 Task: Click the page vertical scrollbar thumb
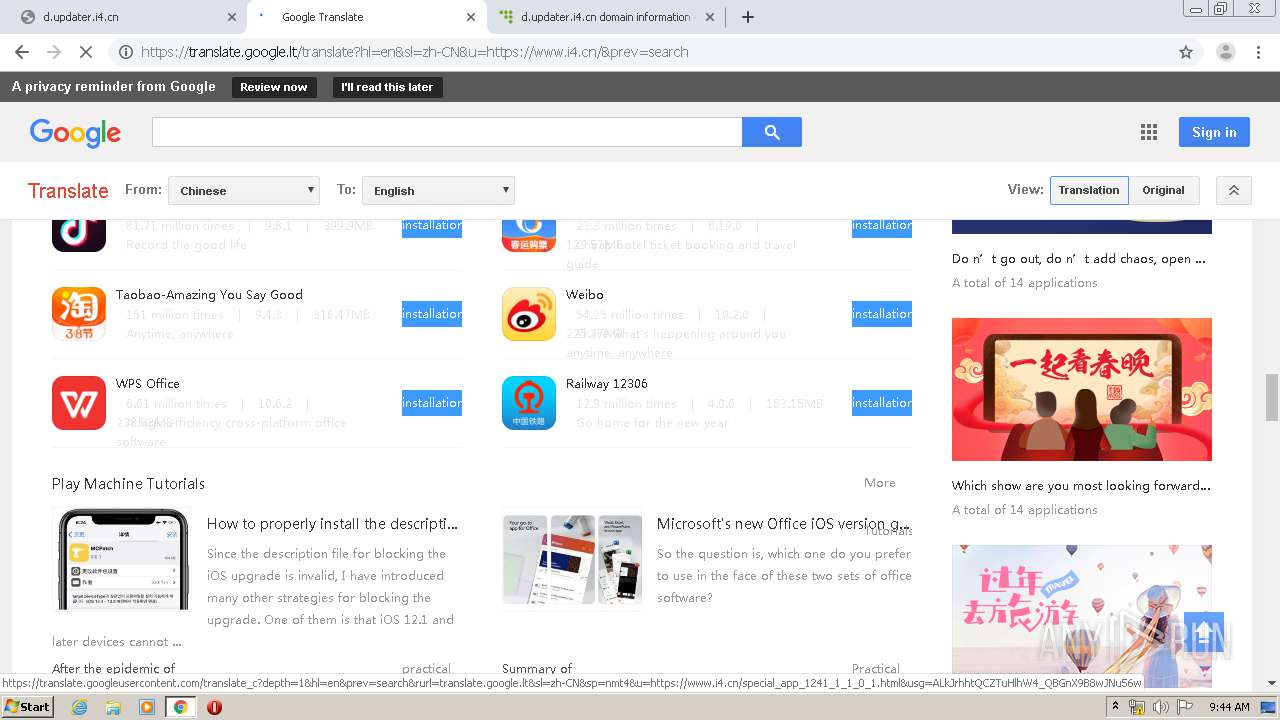point(1272,398)
